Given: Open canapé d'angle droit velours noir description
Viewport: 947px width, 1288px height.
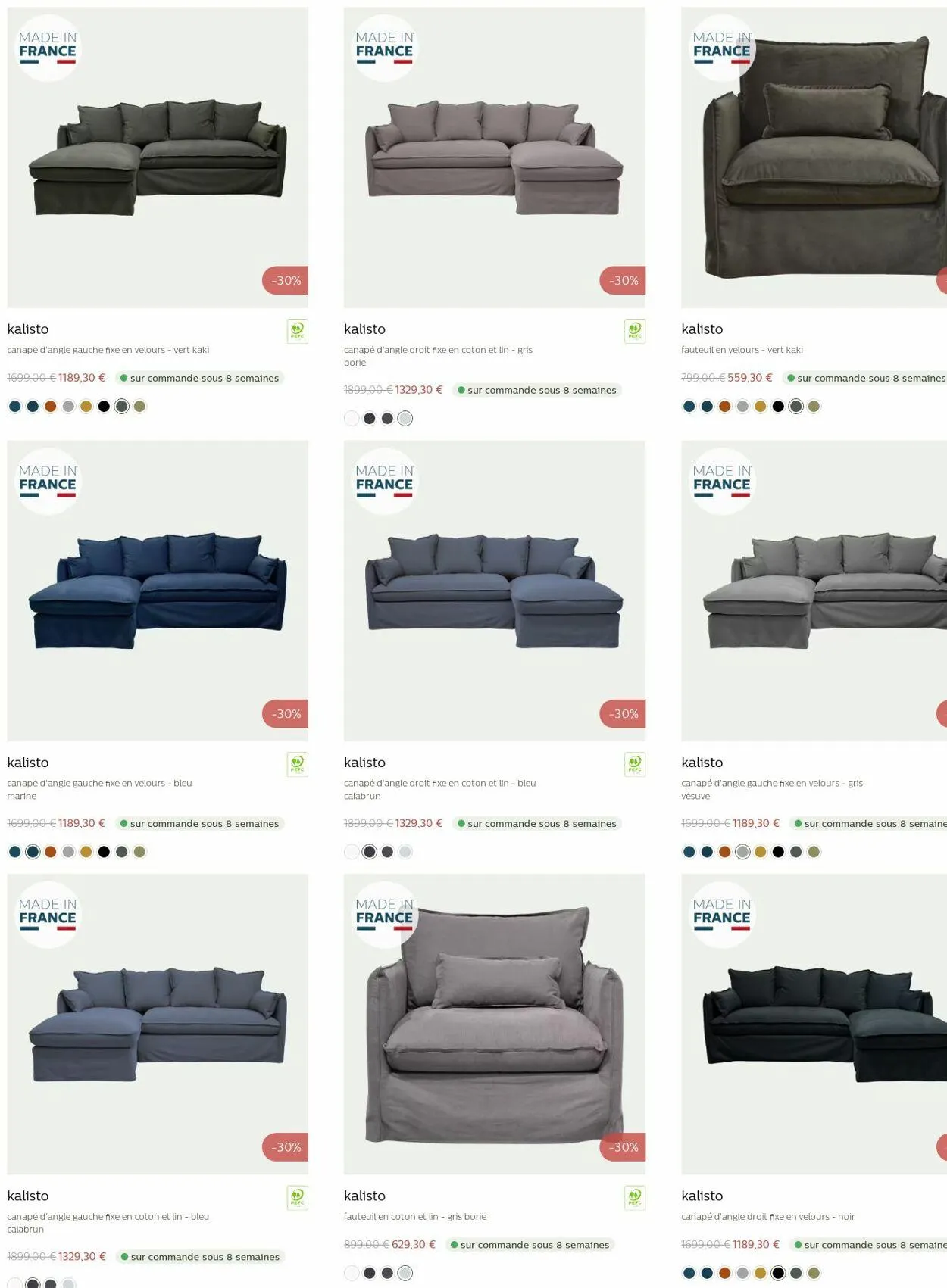Looking at the screenshot, I should (x=767, y=1216).
